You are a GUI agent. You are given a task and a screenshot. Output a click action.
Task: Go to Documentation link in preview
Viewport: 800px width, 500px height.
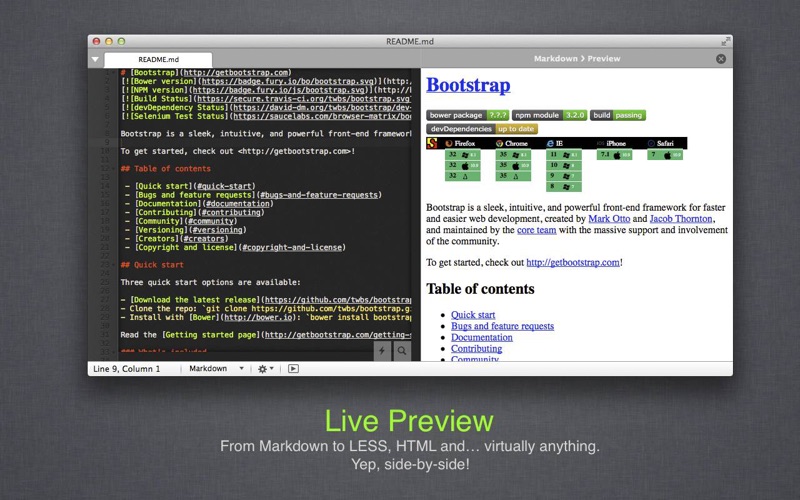point(482,337)
